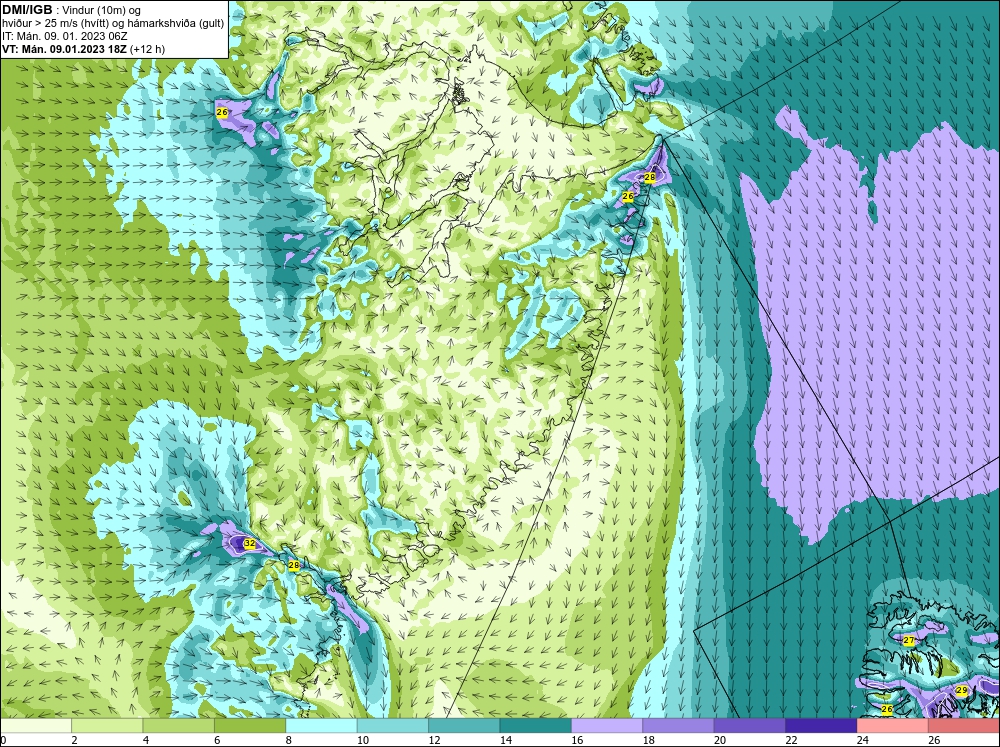The image size is (1000, 747).
Task: Click the '26' tick on the color scale
Action: click(x=934, y=740)
